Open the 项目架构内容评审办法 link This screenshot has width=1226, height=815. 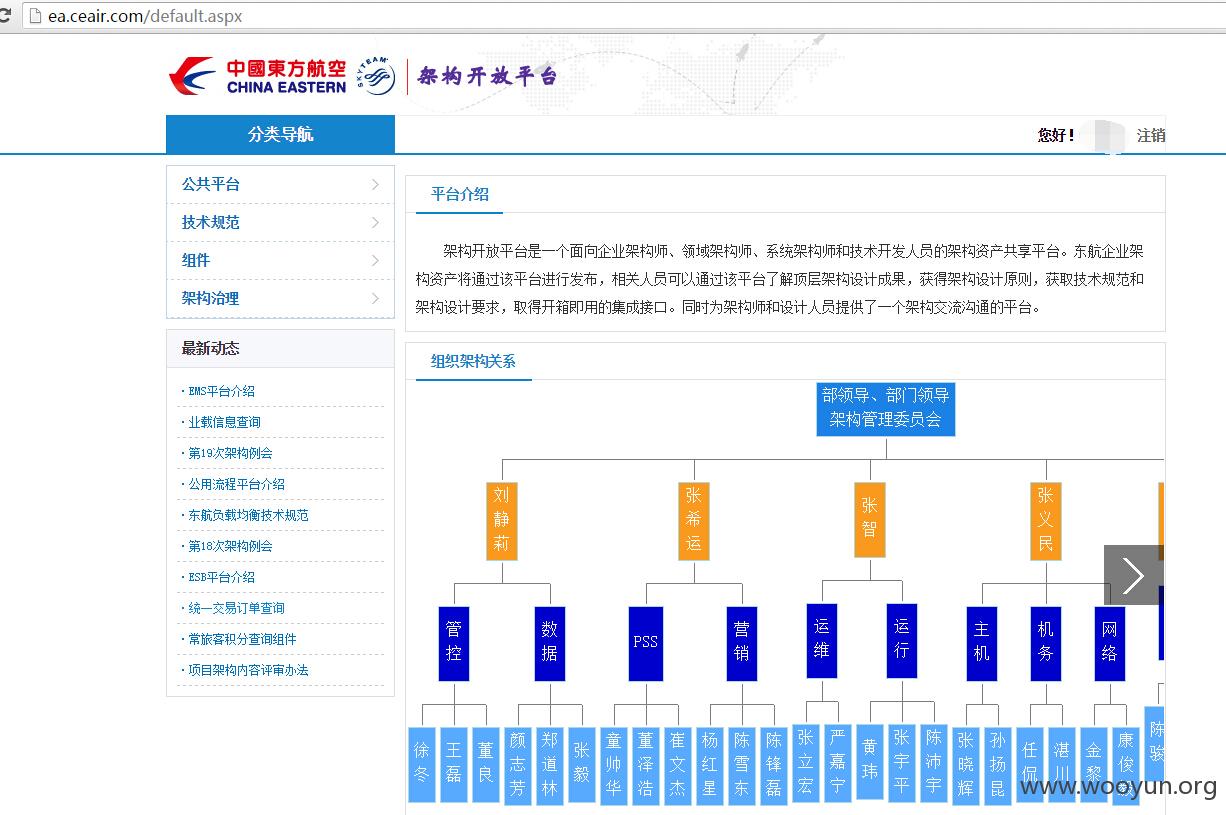(248, 670)
